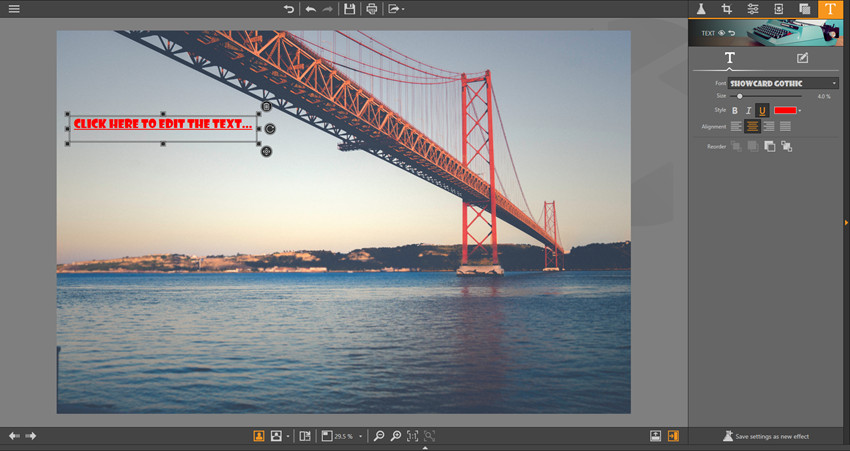Viewport: 850px width, 451px height.
Task: Go to next image with right arrow
Action: point(31,436)
